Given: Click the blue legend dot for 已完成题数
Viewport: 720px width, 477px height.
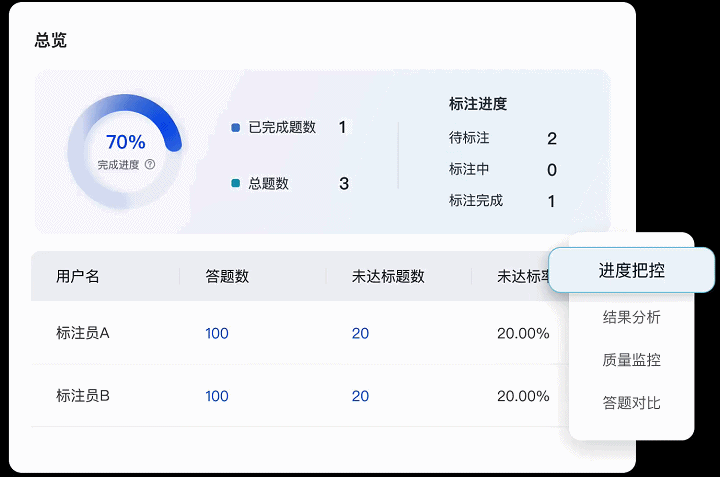Looking at the screenshot, I should coord(236,128).
